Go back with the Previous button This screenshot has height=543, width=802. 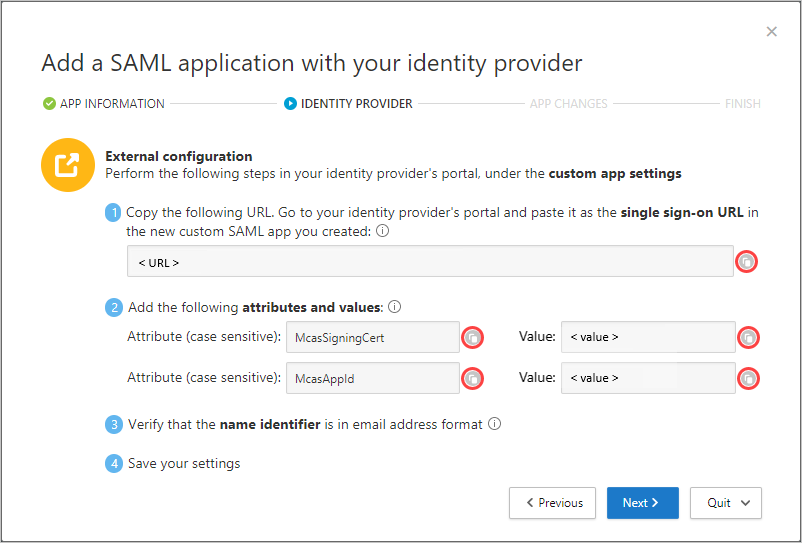(552, 503)
